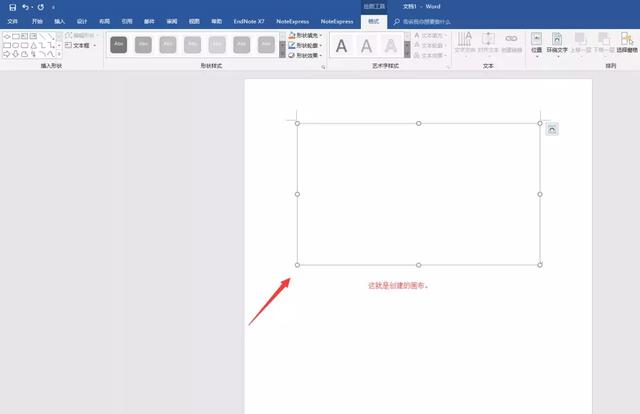Expand the Insert Shapes gallery More arrow
This screenshot has height=414, width=640.
point(59,54)
